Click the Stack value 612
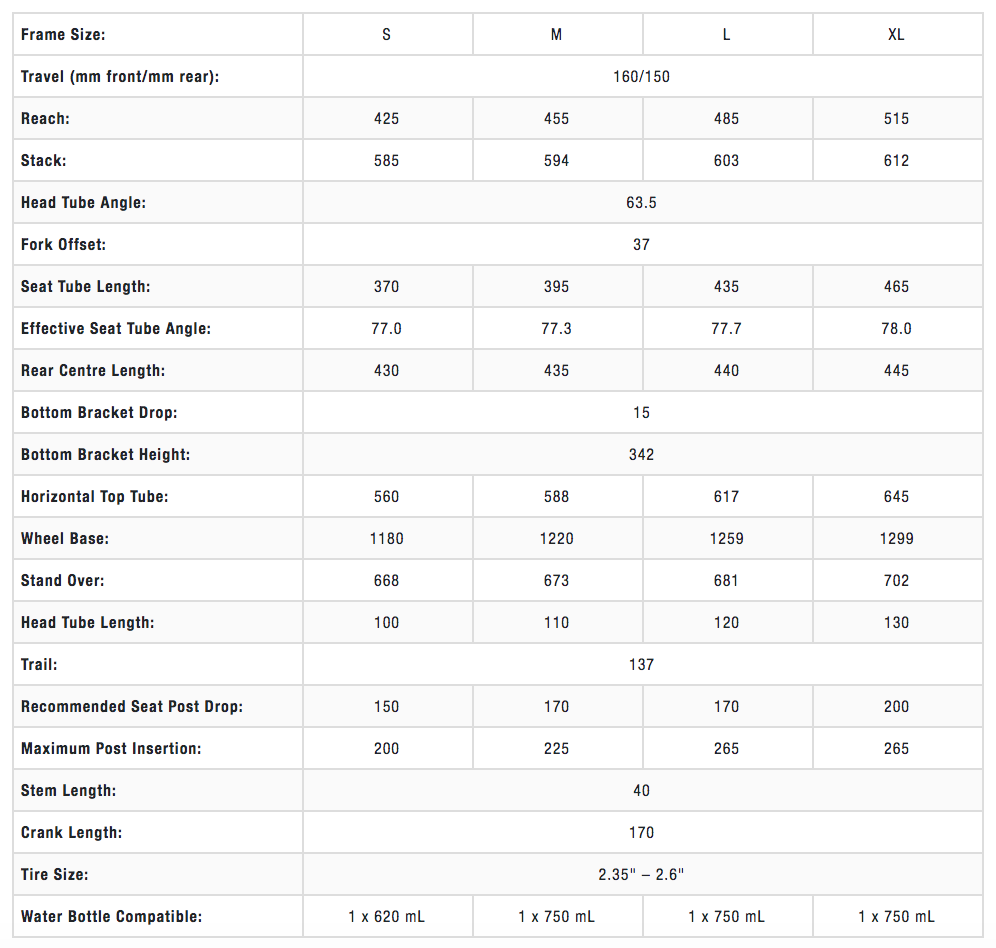The image size is (996, 948). click(x=896, y=161)
